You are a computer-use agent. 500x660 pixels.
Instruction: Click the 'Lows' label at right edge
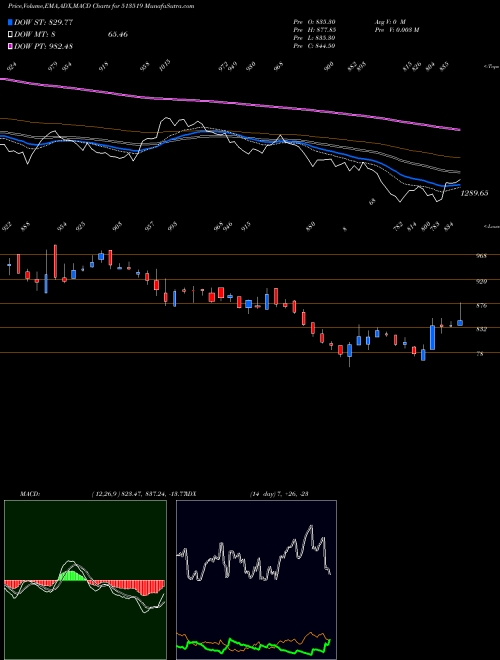(x=492, y=226)
